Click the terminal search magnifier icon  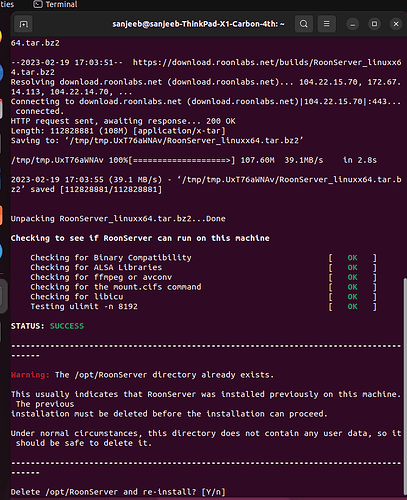click(304, 24)
